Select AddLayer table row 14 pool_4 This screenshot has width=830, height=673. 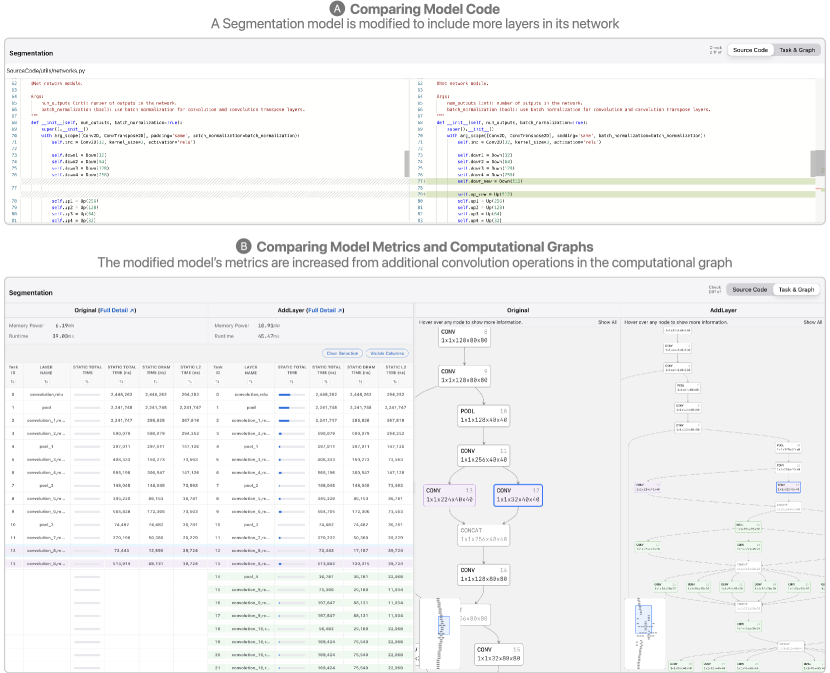tap(310, 577)
